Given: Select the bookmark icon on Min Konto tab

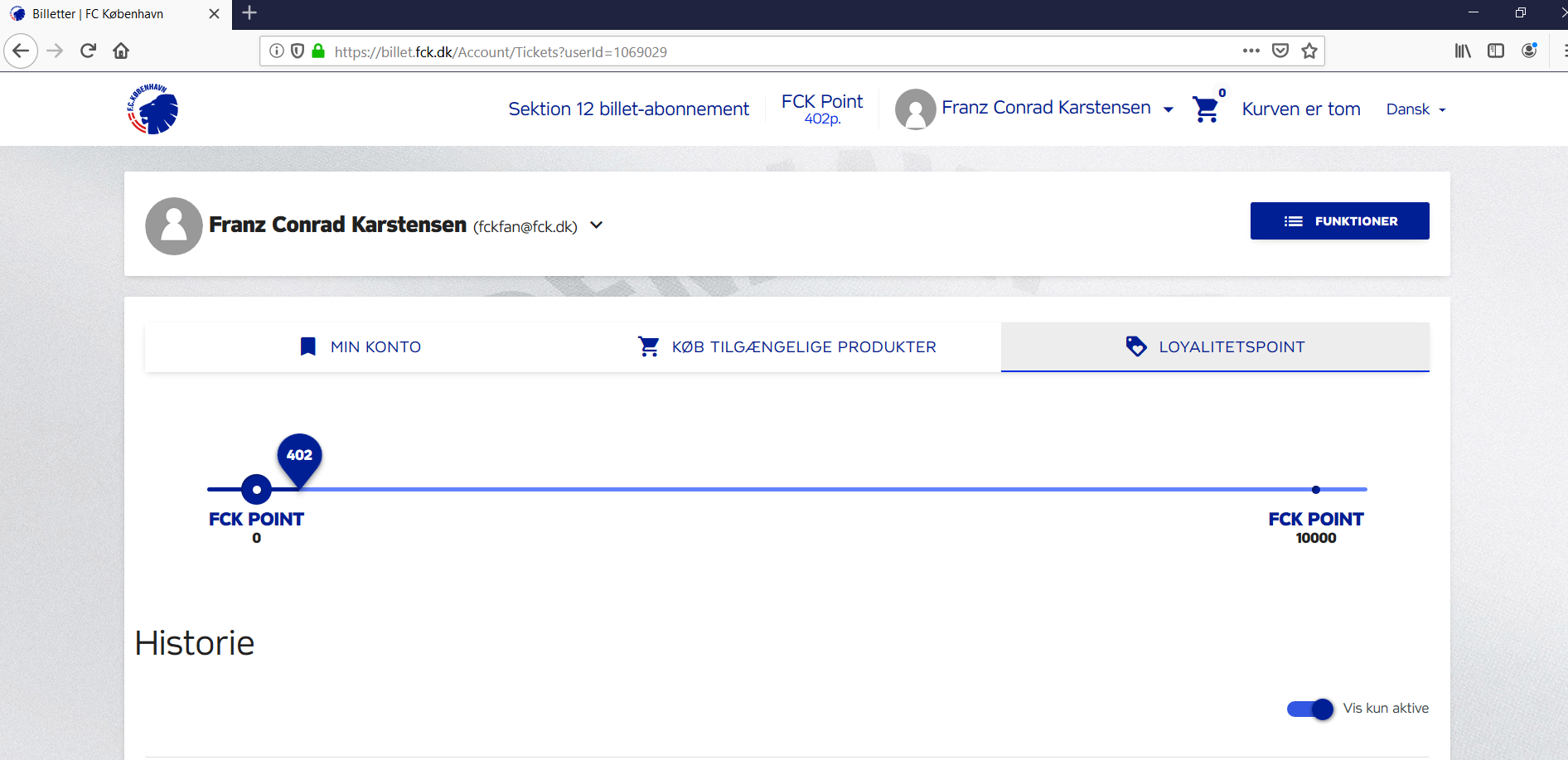Looking at the screenshot, I should point(307,346).
